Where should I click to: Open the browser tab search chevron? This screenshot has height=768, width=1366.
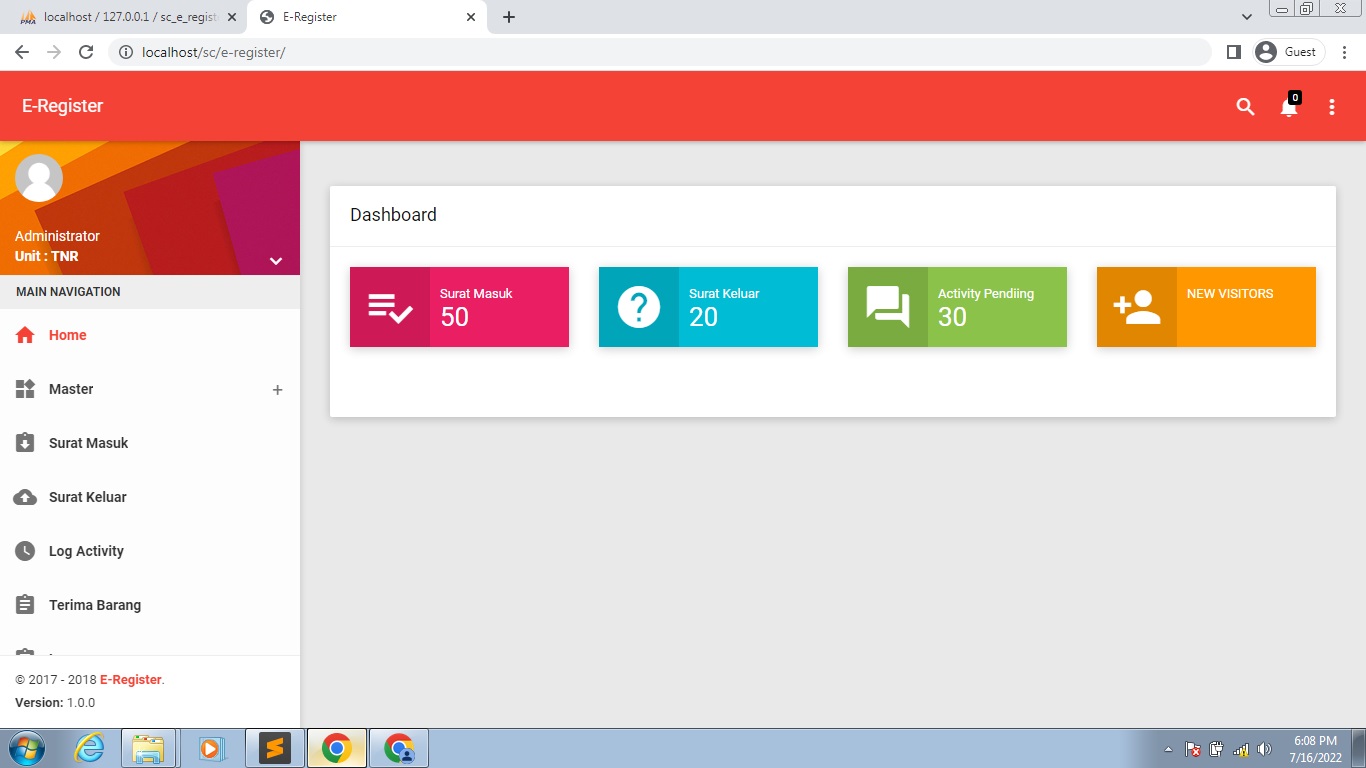pos(1246,17)
